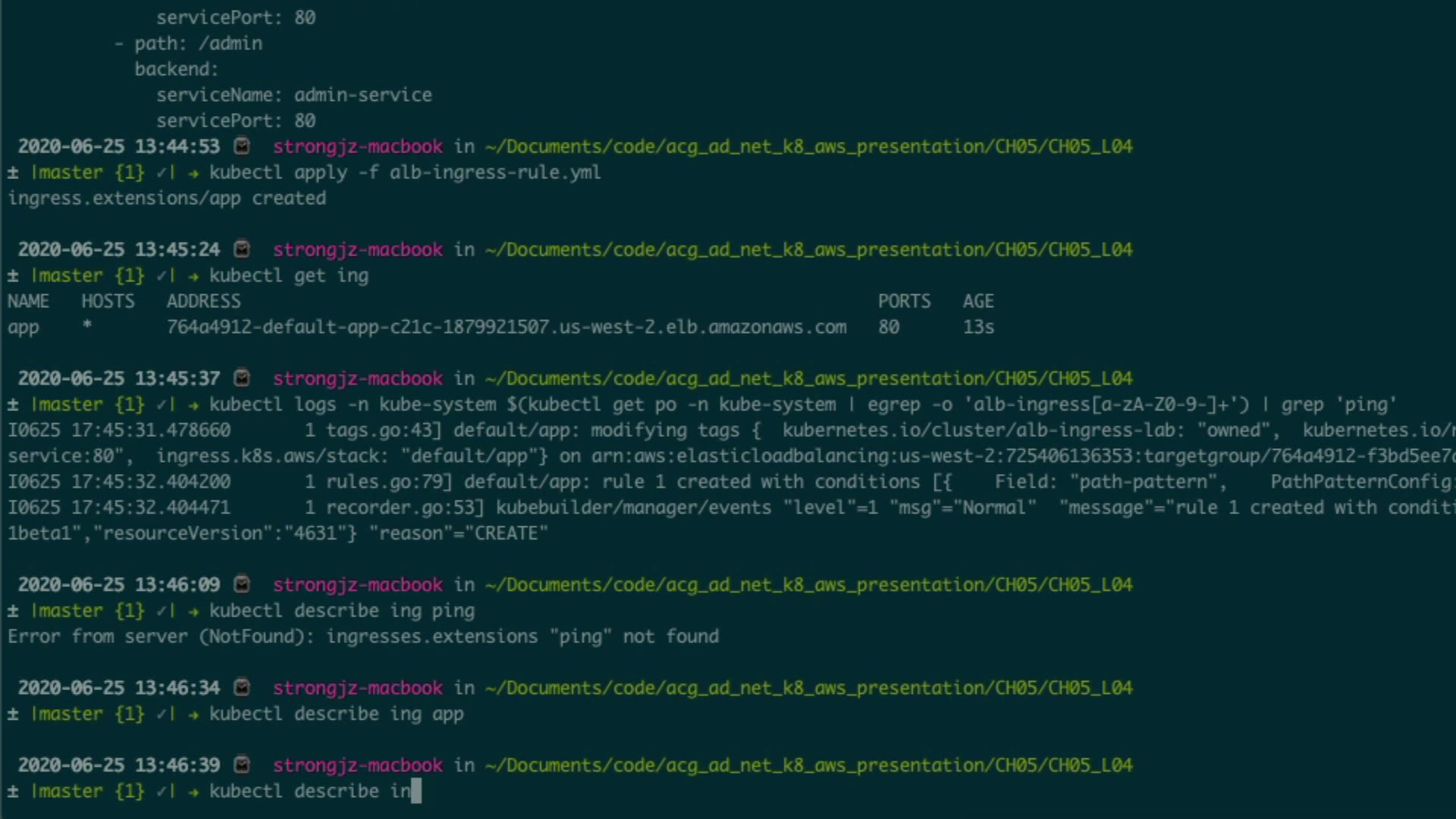This screenshot has height=819, width=1456.
Task: Click the green arrow before 'kubectl get ing'
Action: 194,276
